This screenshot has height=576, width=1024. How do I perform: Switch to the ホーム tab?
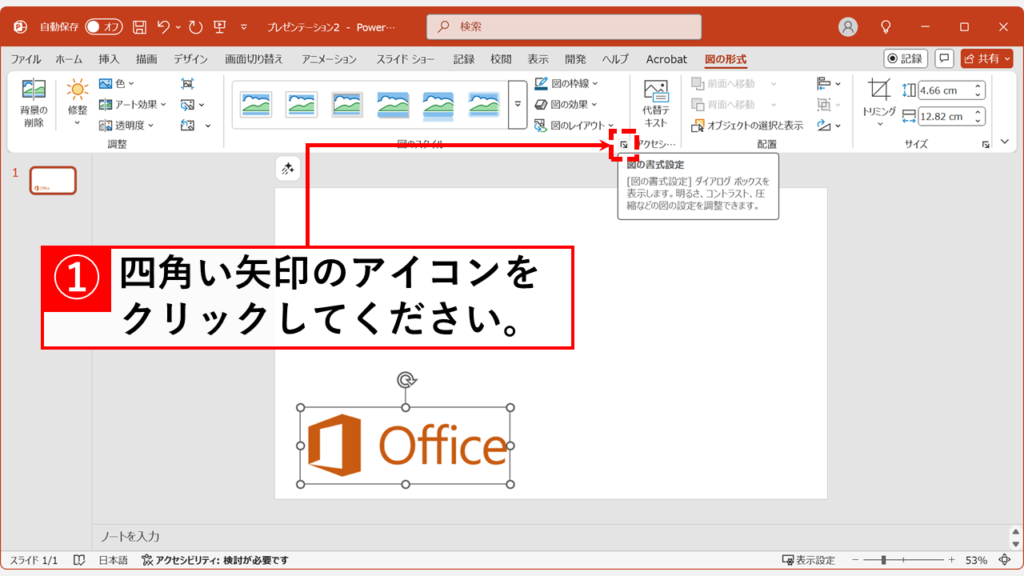(69, 59)
